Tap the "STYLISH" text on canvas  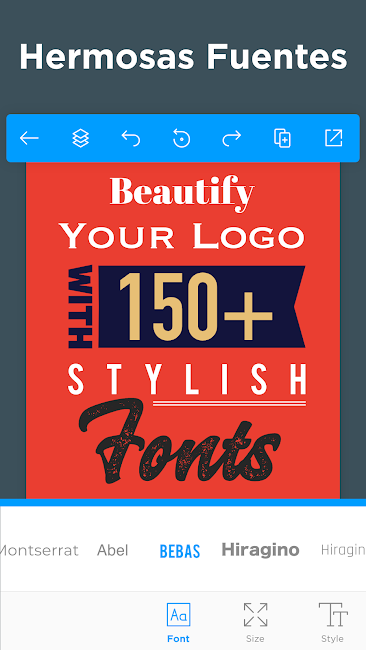pos(187,379)
